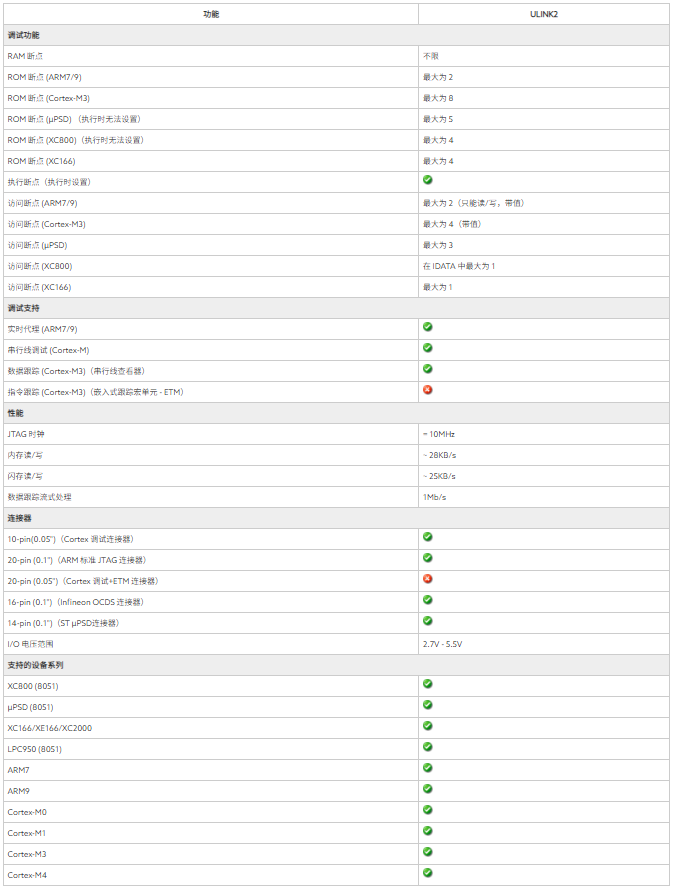Click the 性能 section header

click(x=15, y=413)
